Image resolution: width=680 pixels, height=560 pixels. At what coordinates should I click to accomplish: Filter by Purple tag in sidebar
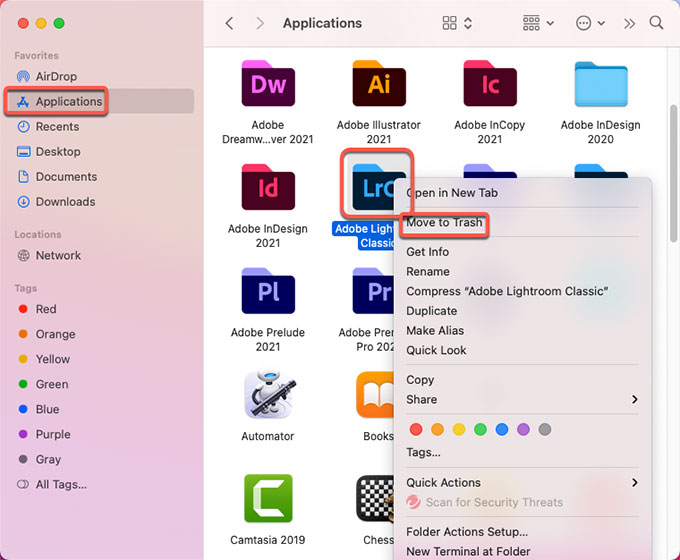pos(44,434)
